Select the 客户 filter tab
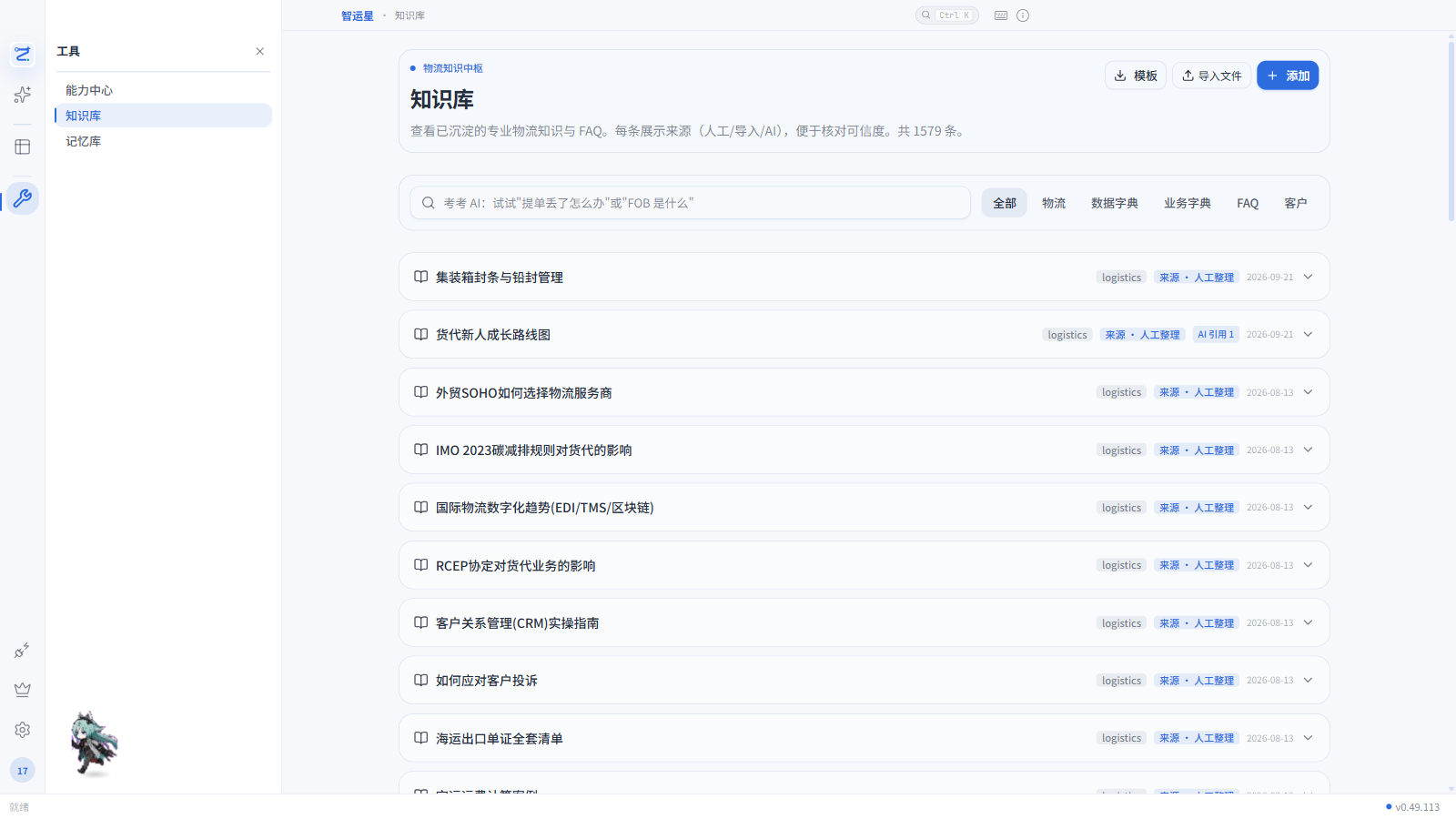 click(x=1296, y=203)
